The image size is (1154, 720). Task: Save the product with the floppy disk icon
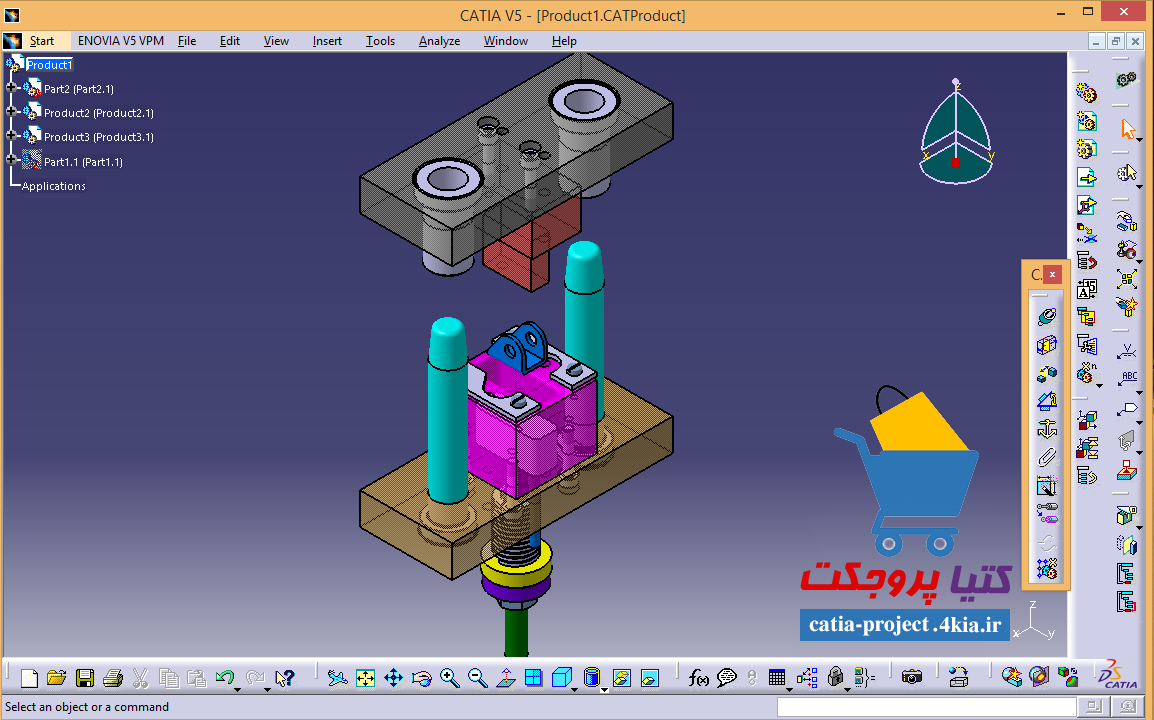[85, 678]
